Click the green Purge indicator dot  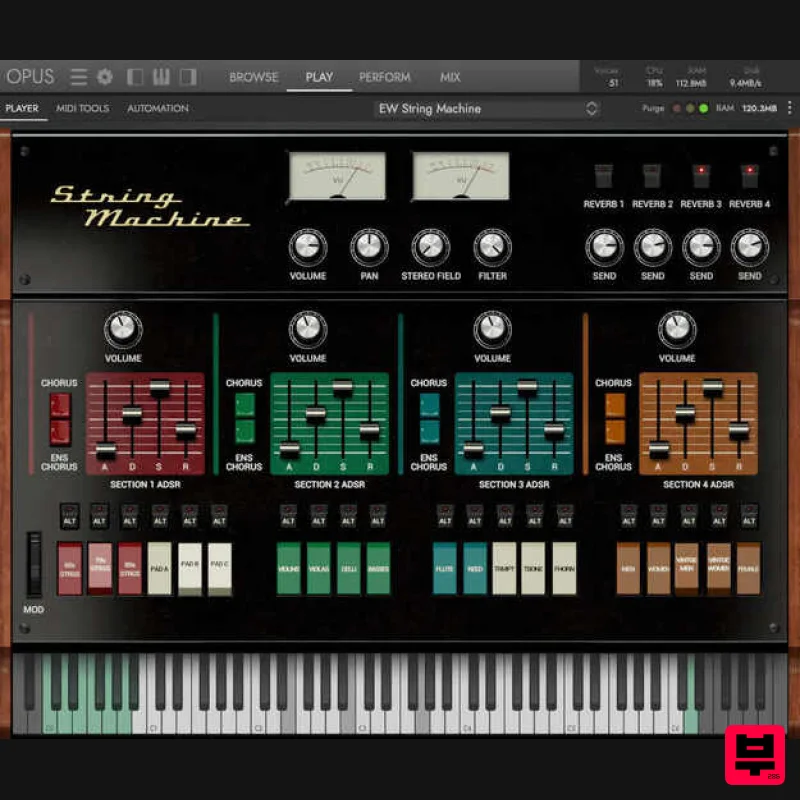tap(704, 108)
